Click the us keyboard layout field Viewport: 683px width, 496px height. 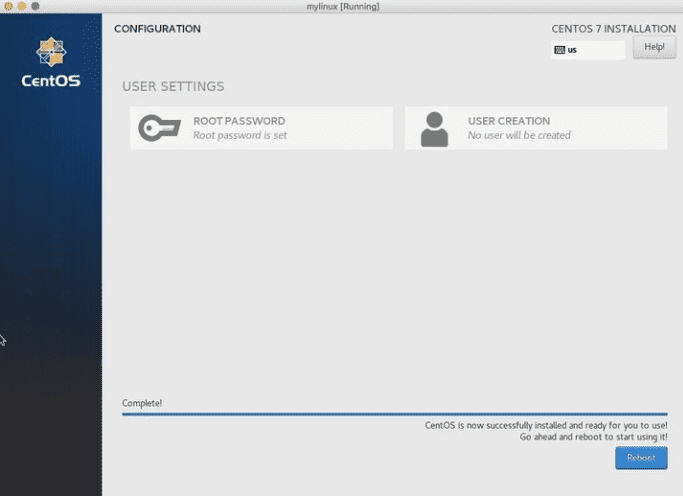[x=588, y=50]
